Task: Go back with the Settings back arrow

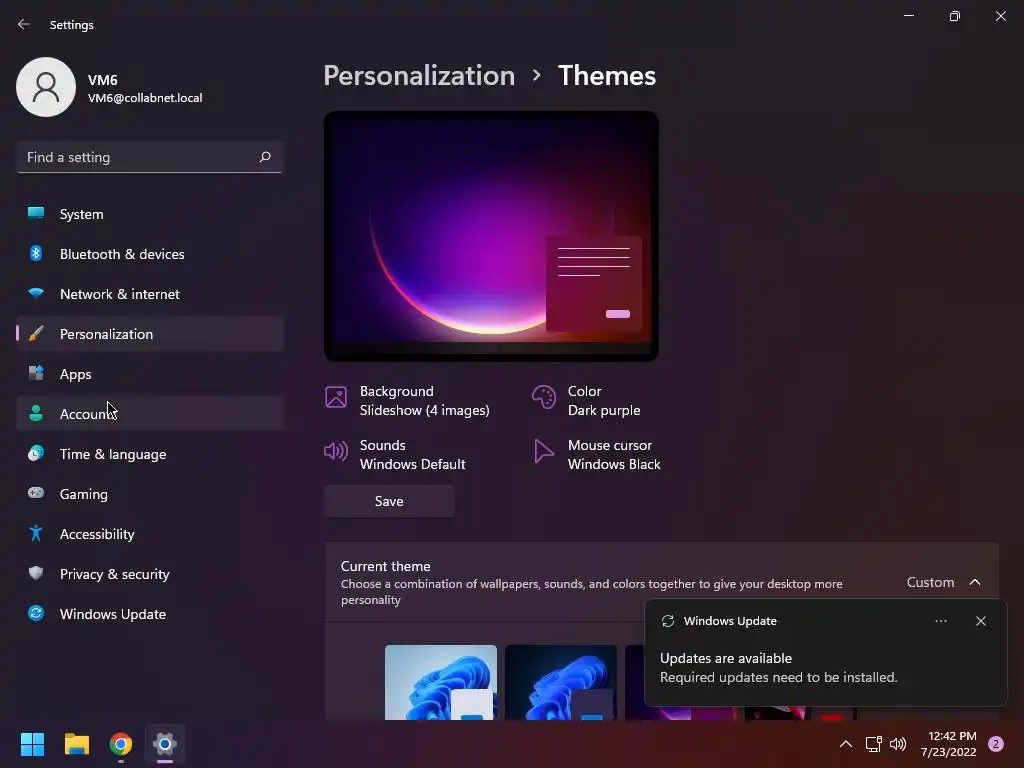Action: click(x=24, y=24)
